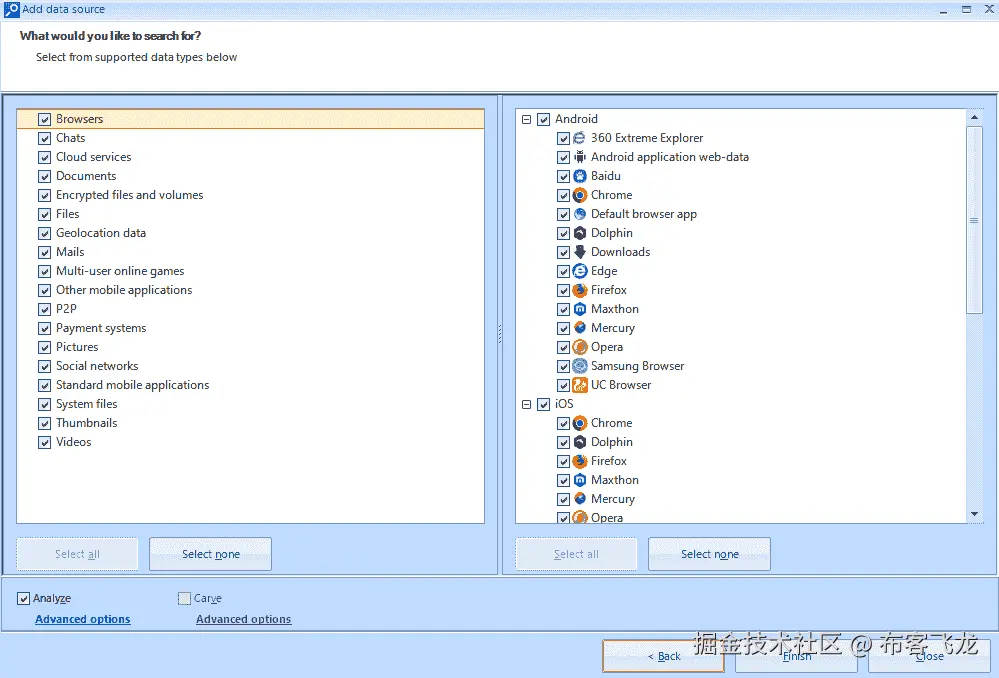Uncheck the Baidu checkbox
The image size is (999, 678).
[563, 177]
